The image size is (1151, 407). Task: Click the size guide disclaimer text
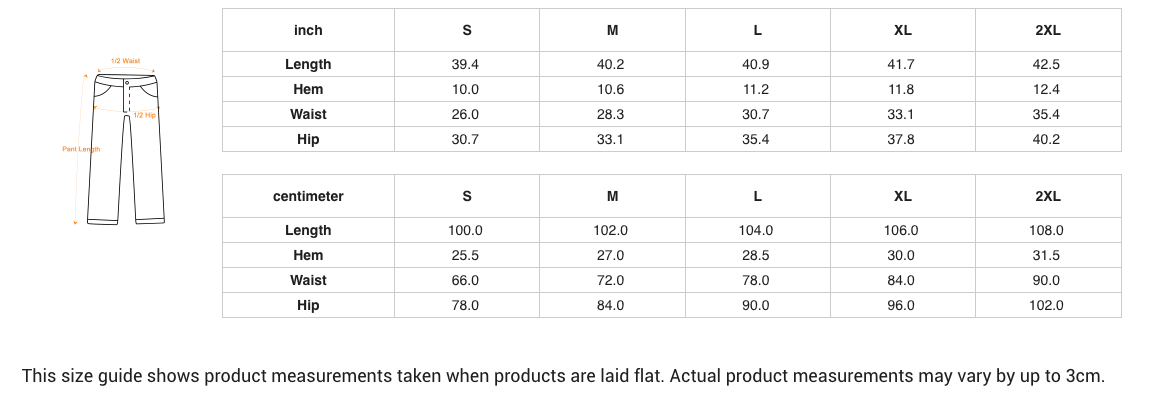click(x=563, y=377)
